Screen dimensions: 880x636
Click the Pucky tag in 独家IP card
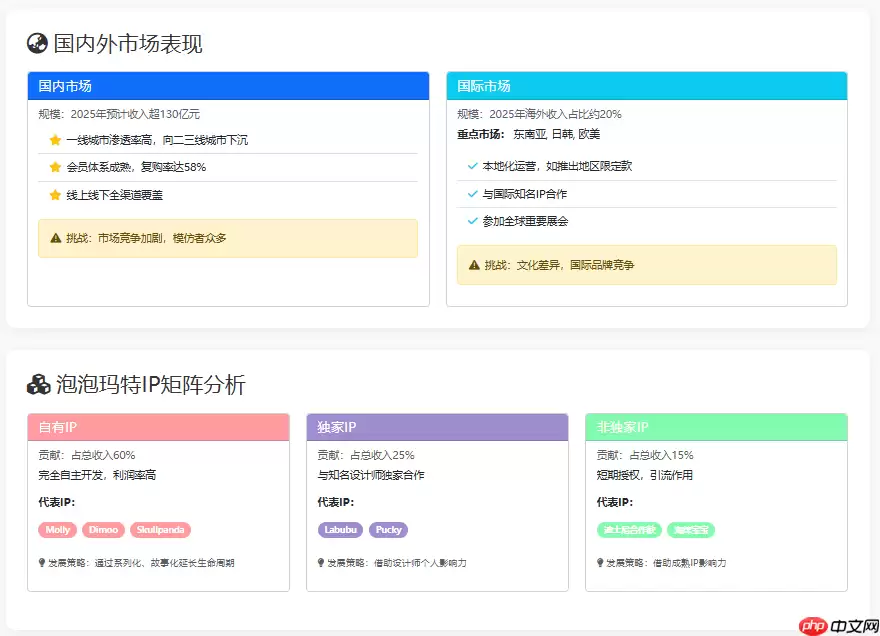(x=389, y=530)
